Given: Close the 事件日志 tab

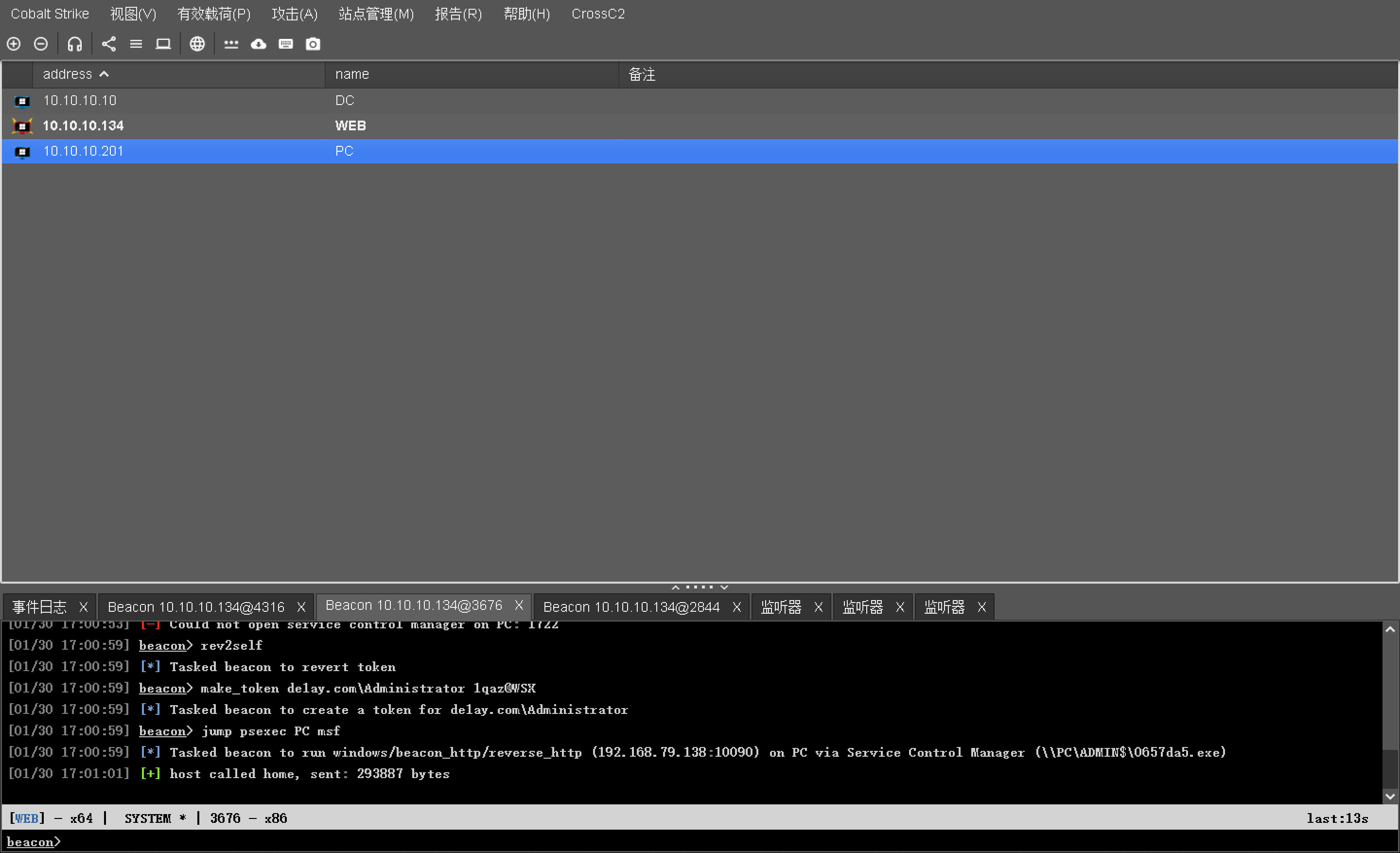Looking at the screenshot, I should point(84,607).
